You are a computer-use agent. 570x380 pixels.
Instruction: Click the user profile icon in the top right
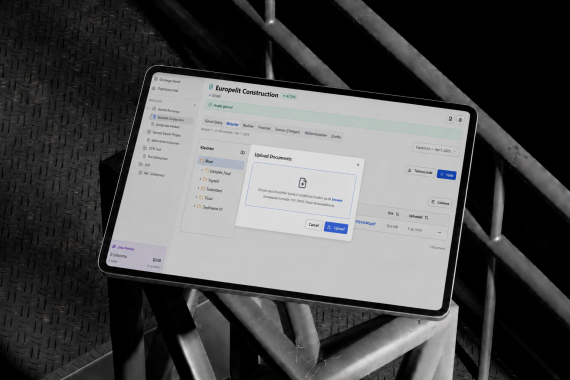(x=450, y=119)
